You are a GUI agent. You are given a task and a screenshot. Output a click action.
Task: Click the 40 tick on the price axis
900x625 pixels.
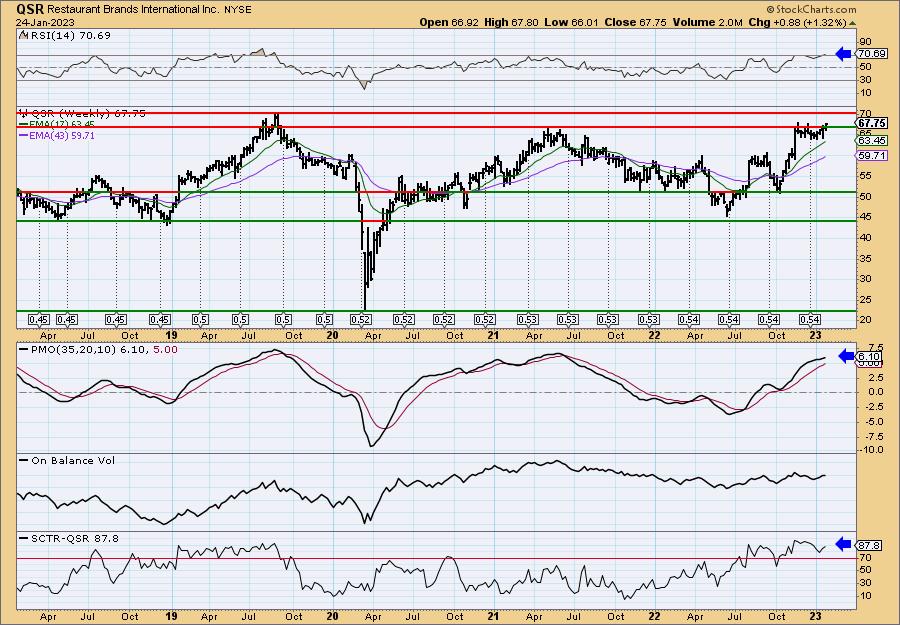[865, 238]
